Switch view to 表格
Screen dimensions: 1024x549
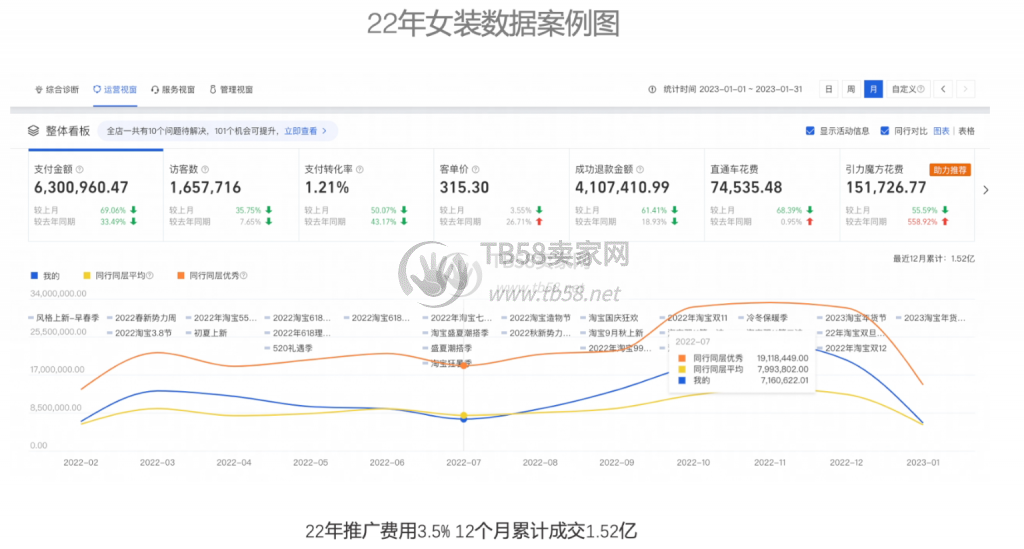[x=967, y=131]
